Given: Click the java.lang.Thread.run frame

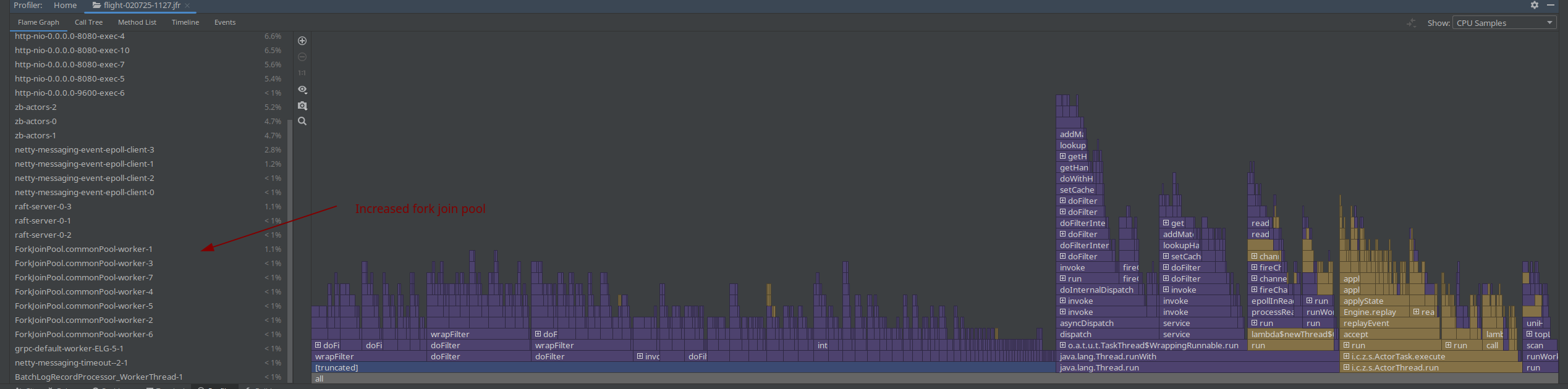Looking at the screenshot, I should pos(1197,367).
